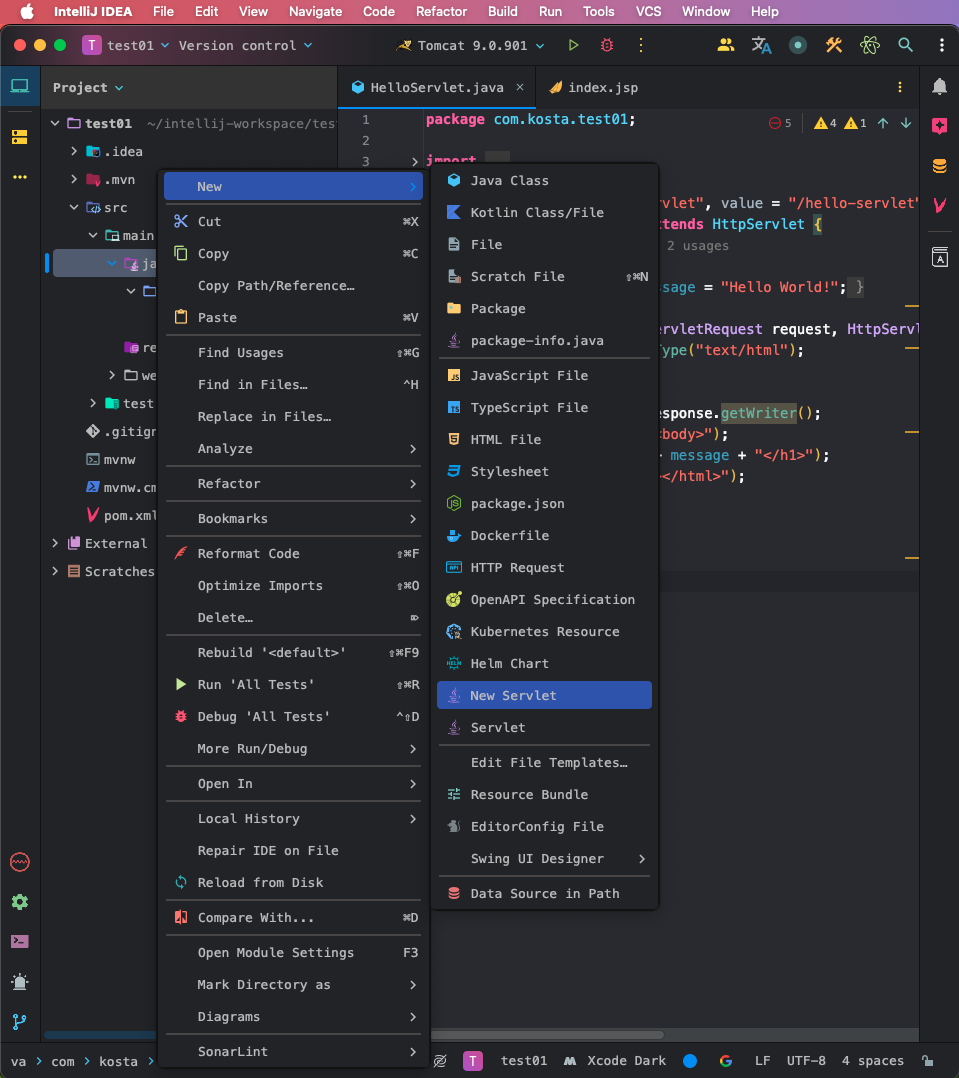Open the VCS menu in menu bar
The width and height of the screenshot is (959, 1078).
[x=648, y=12]
